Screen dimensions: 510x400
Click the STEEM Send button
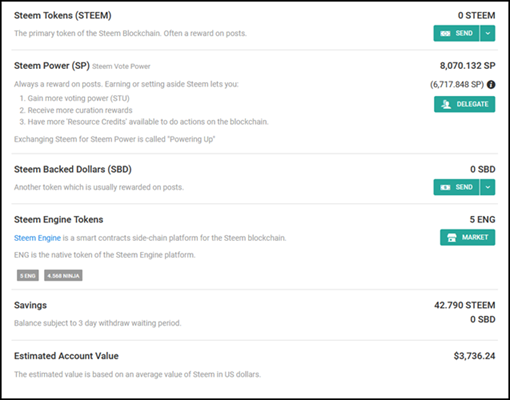pos(456,33)
